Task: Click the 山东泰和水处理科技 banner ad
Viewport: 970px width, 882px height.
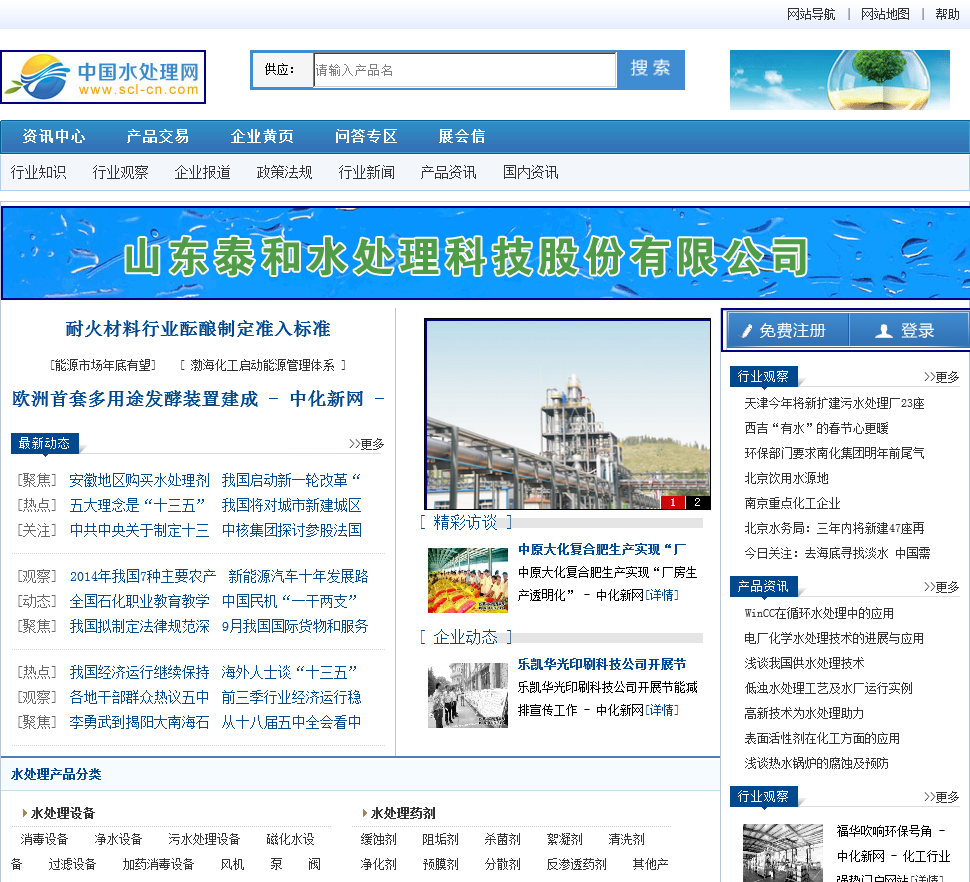Action: [x=485, y=253]
